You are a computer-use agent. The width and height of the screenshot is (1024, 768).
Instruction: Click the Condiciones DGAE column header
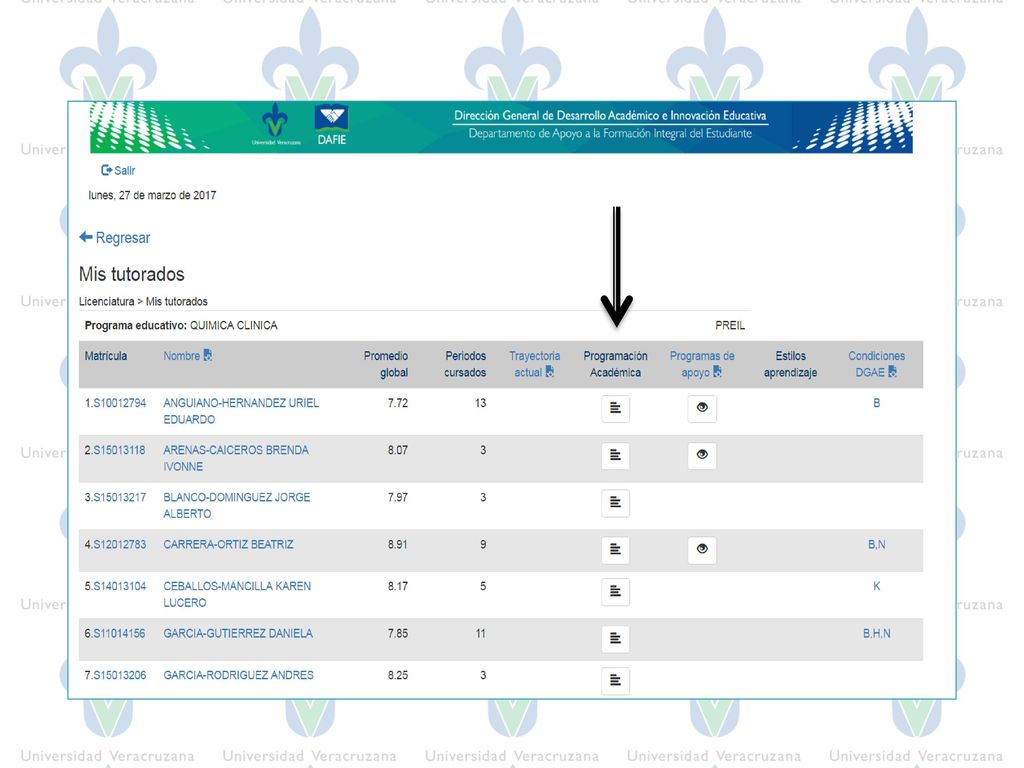[876, 364]
